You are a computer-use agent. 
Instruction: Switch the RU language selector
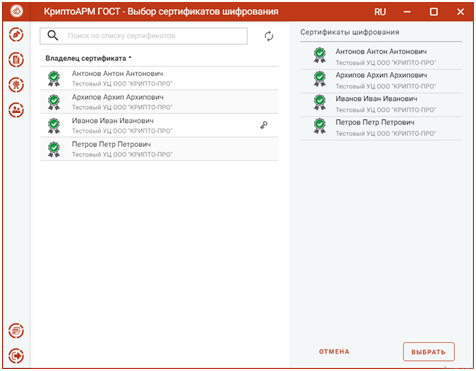click(x=380, y=12)
